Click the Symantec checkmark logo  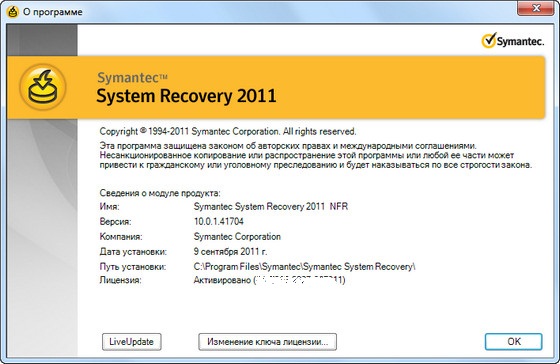pyautogui.click(x=513, y=41)
